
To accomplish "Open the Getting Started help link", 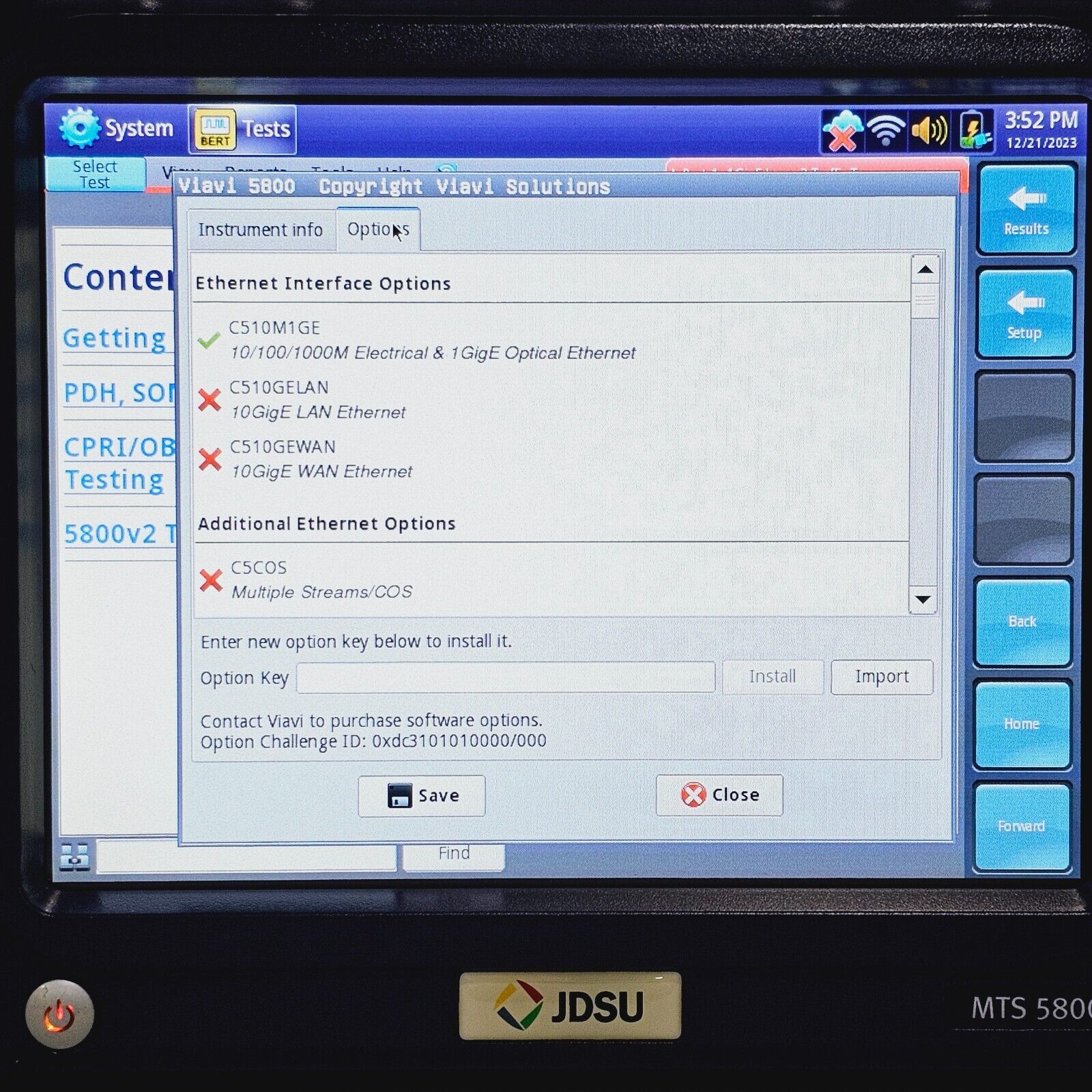I will pyautogui.click(x=117, y=338).
